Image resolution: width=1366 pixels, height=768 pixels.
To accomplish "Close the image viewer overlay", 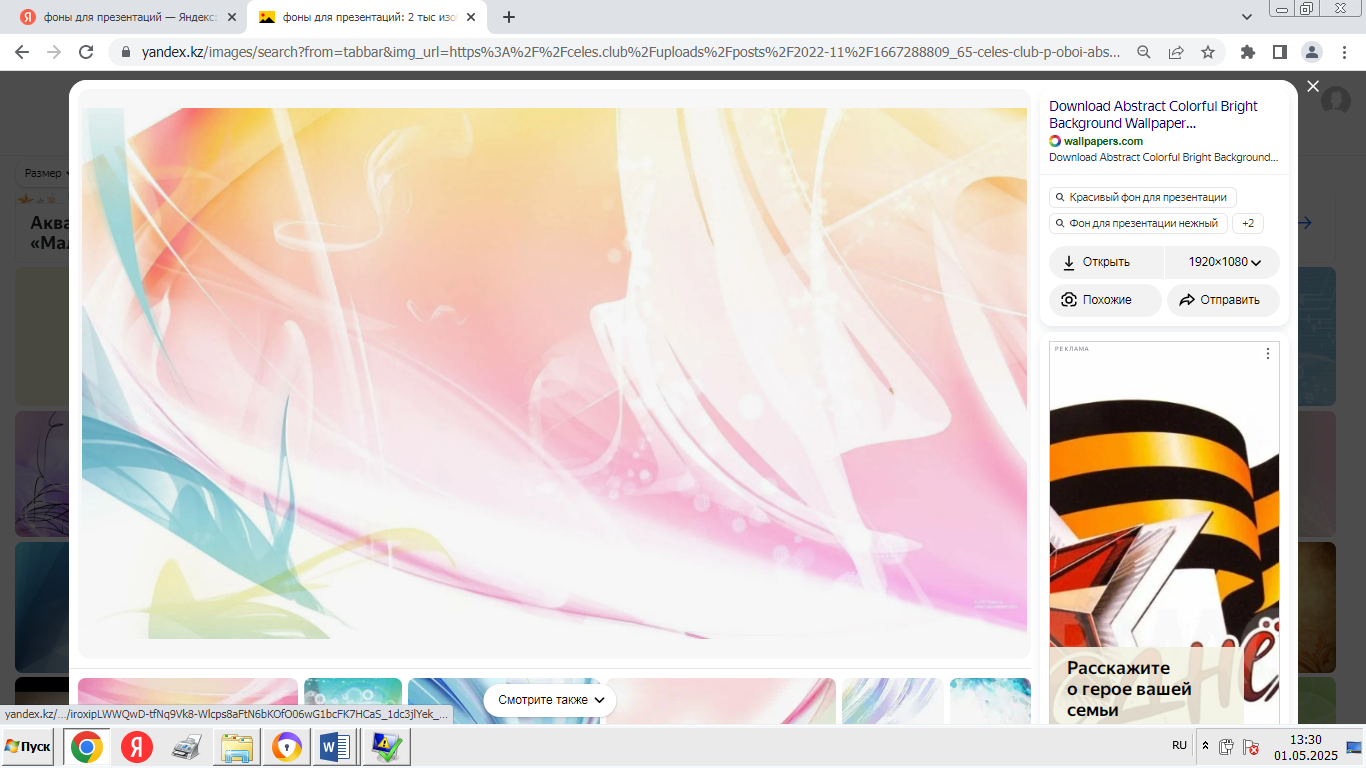I will [1313, 87].
